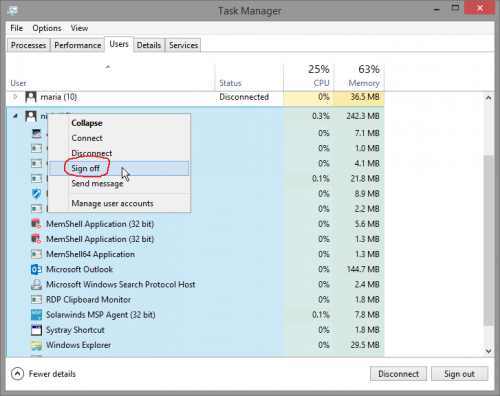This screenshot has width=500, height=396.
Task: Choose Collapse in the context menu
Action: click(x=119, y=123)
